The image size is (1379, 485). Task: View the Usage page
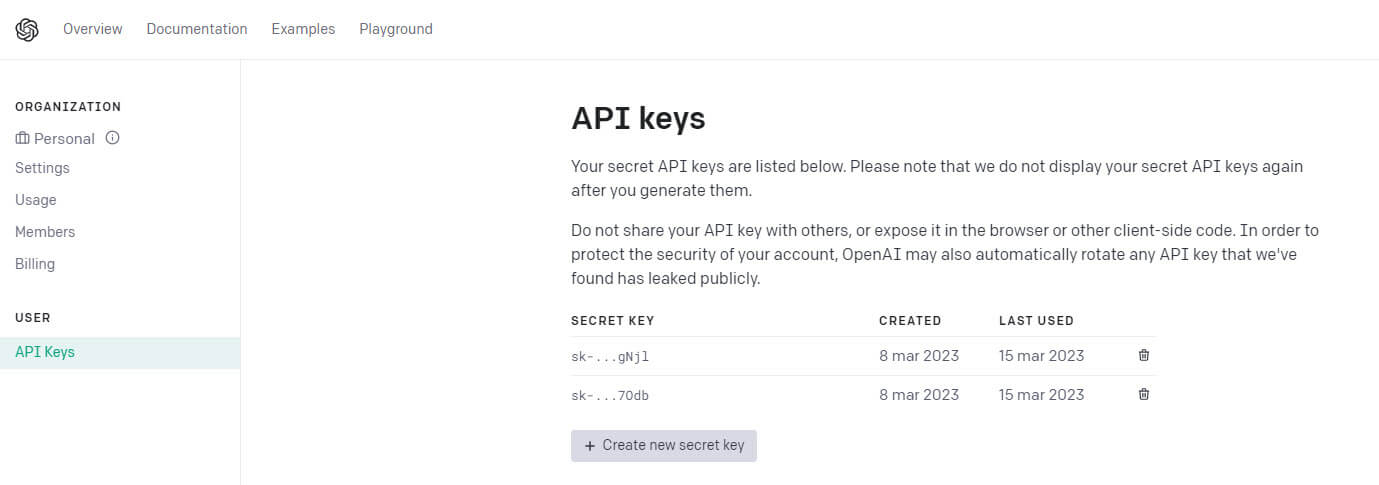(x=36, y=200)
